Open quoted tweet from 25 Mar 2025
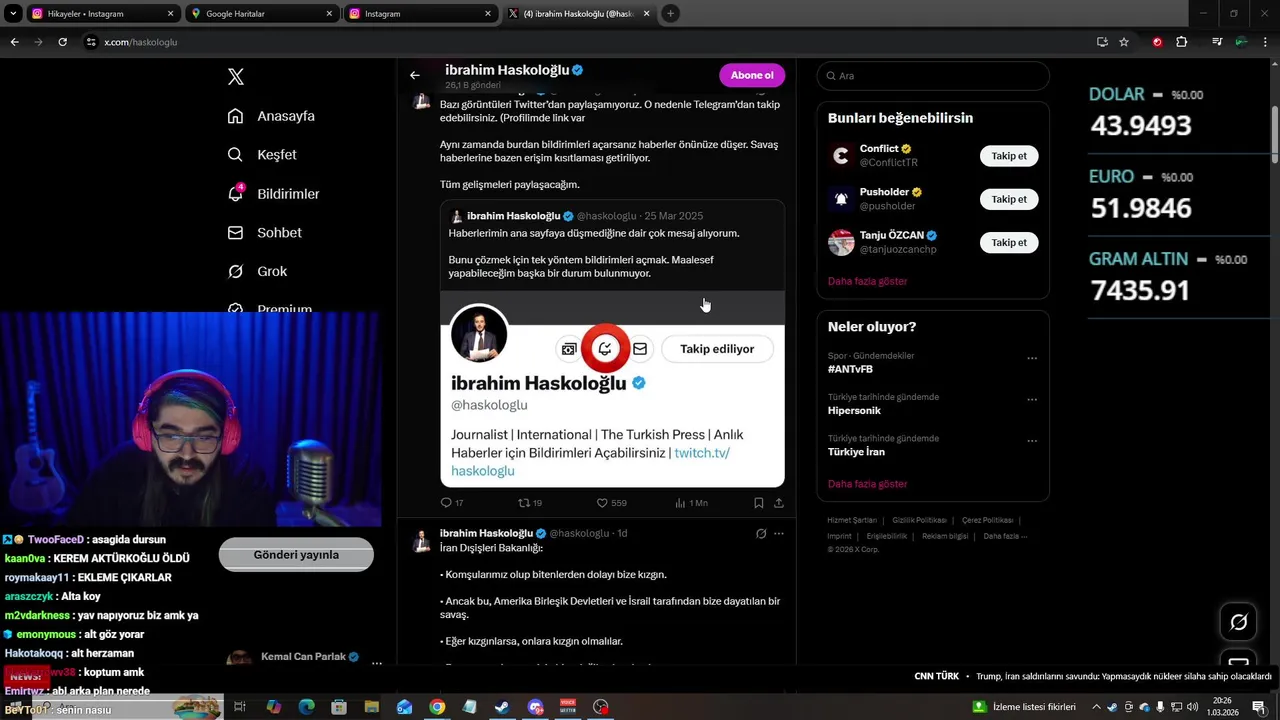The height and width of the screenshot is (720, 1280). coord(612,344)
